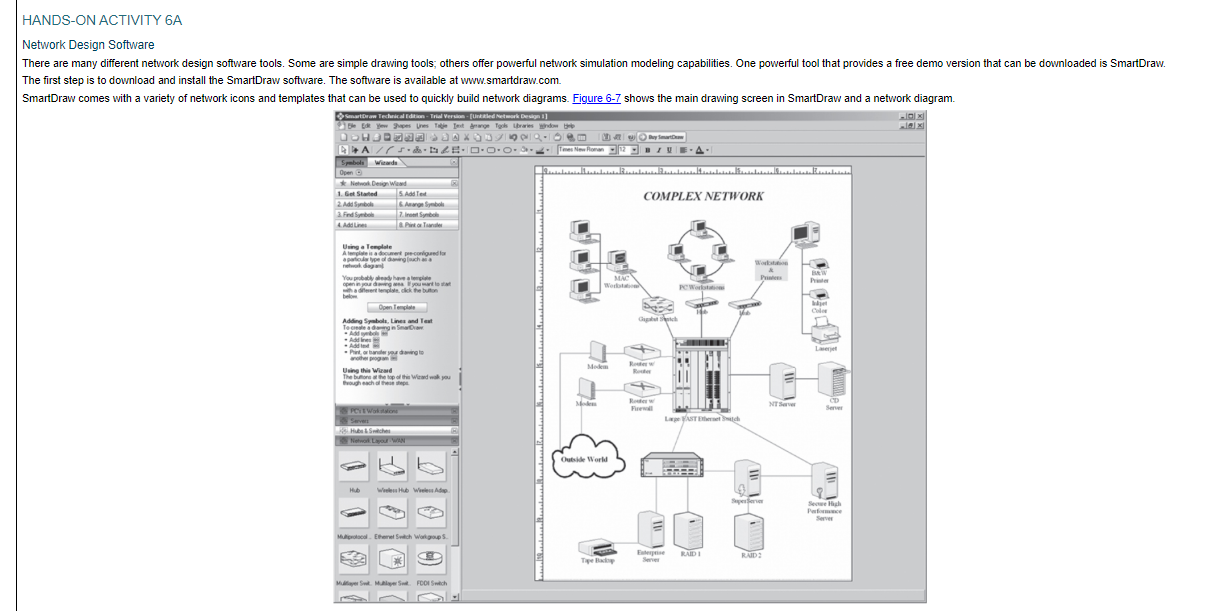Viewport: 1226px width, 611px height.
Task: Open the Shapes menu
Action: [402, 126]
